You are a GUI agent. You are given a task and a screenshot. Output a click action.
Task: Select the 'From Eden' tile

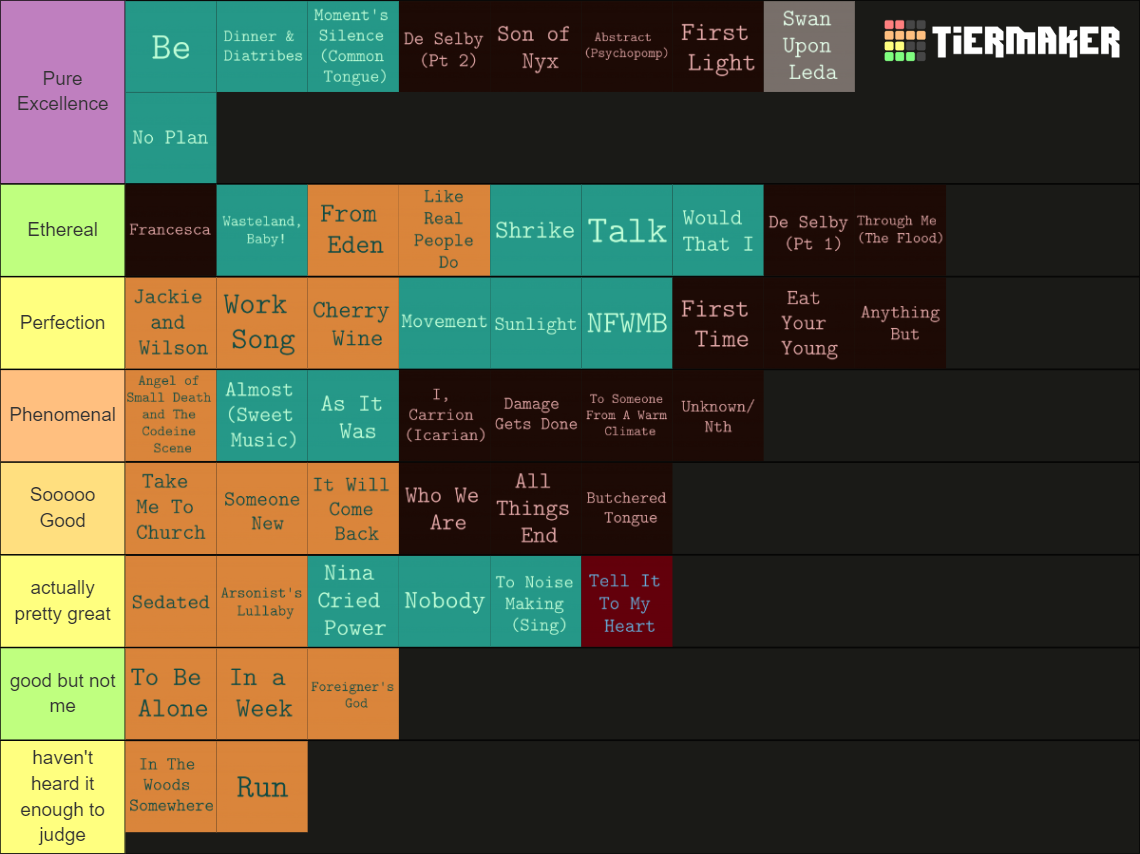[x=353, y=230]
